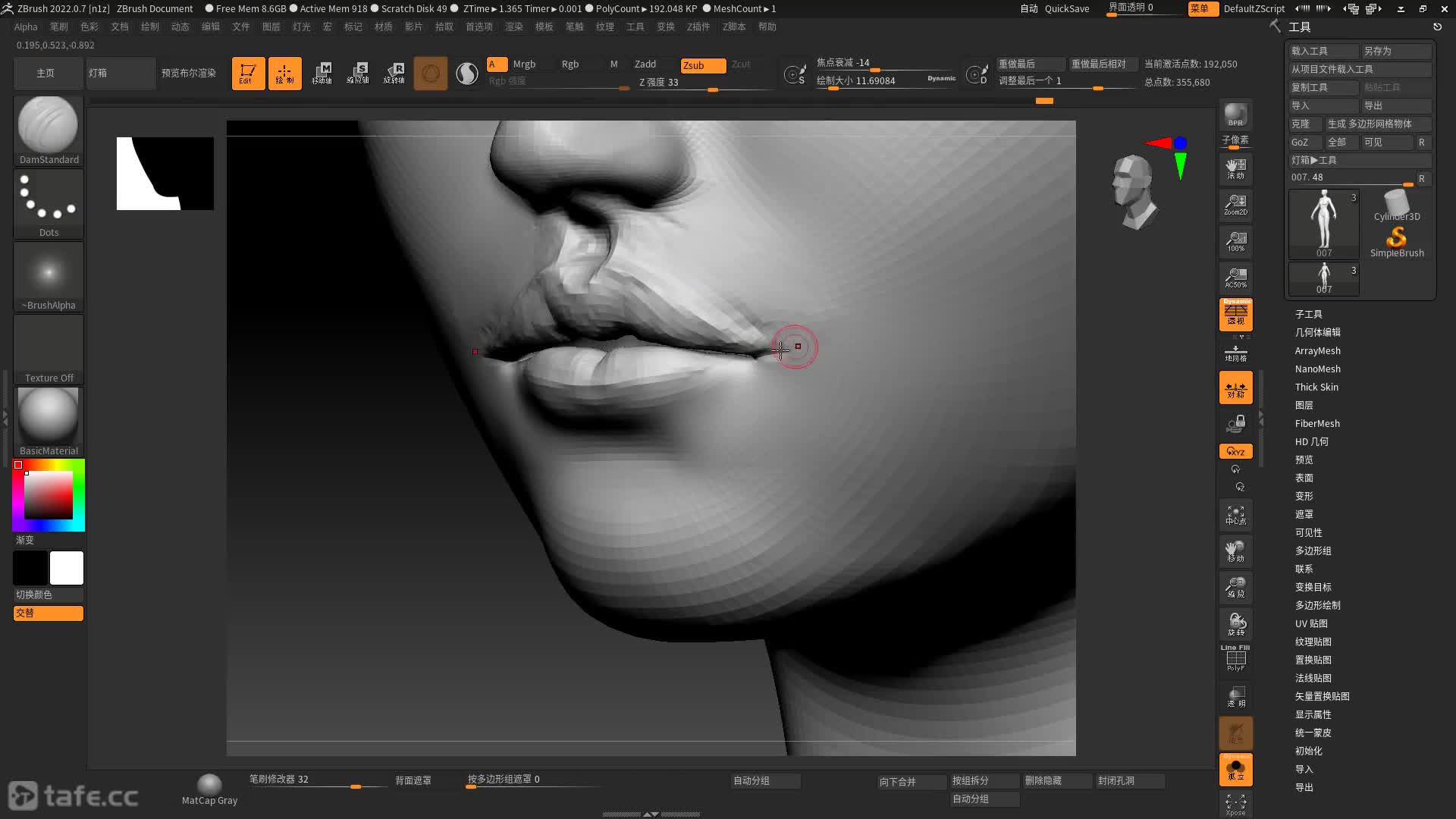This screenshot has width=1456, height=819.
Task: Click the 100% actual size icon
Action: (1235, 241)
